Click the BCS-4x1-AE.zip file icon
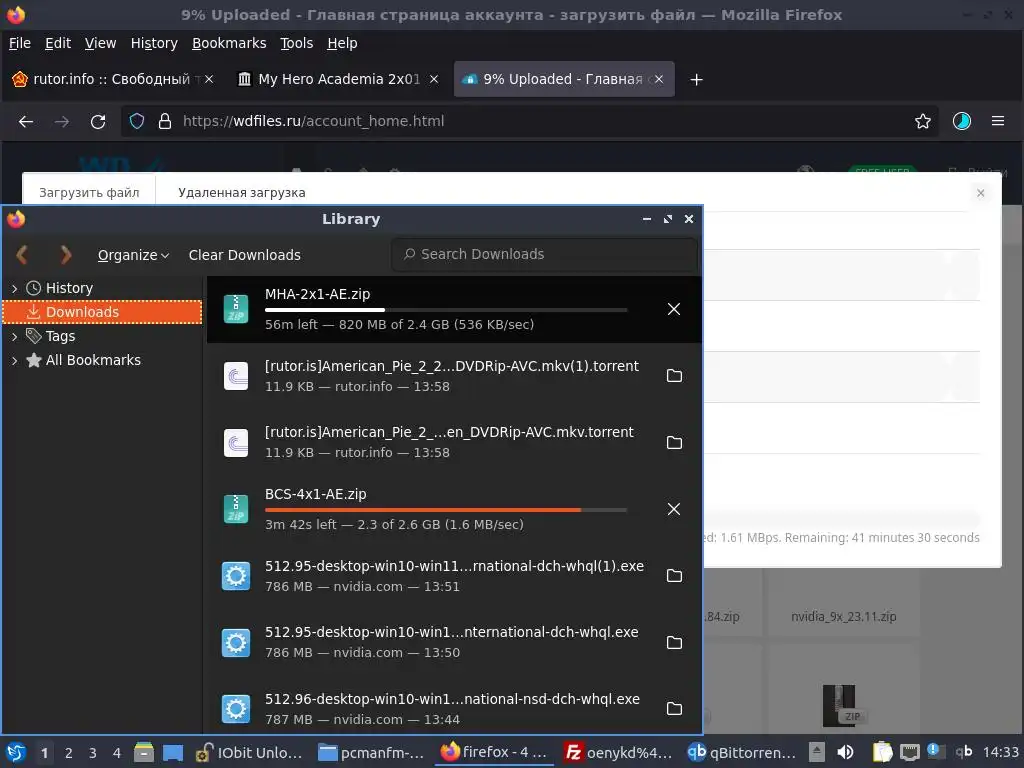This screenshot has height=768, width=1024. (236, 509)
